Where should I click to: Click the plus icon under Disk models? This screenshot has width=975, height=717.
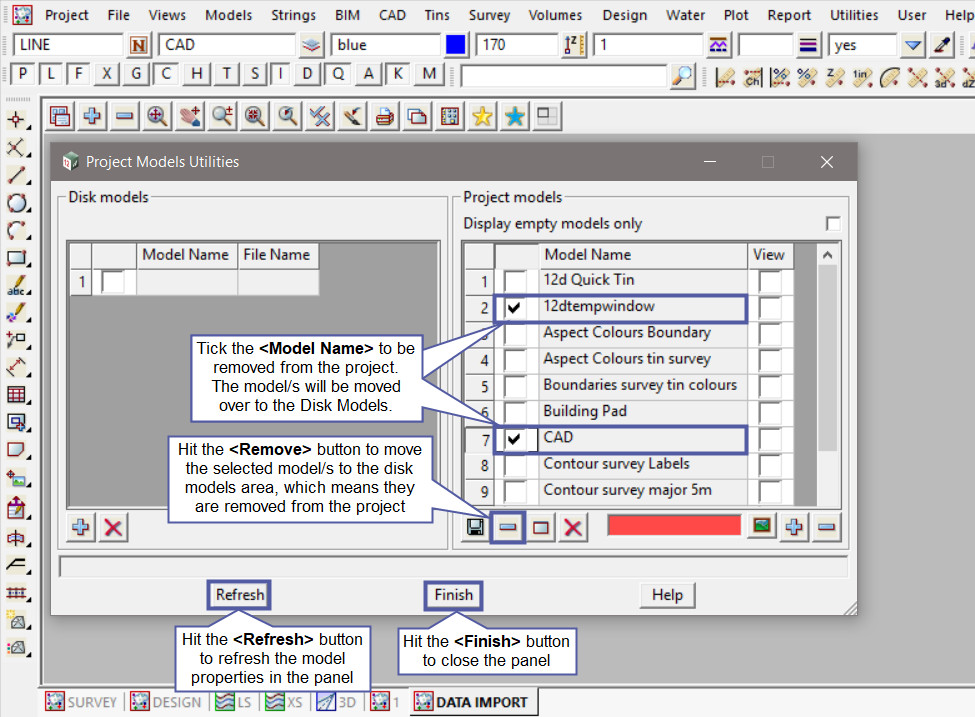point(82,527)
